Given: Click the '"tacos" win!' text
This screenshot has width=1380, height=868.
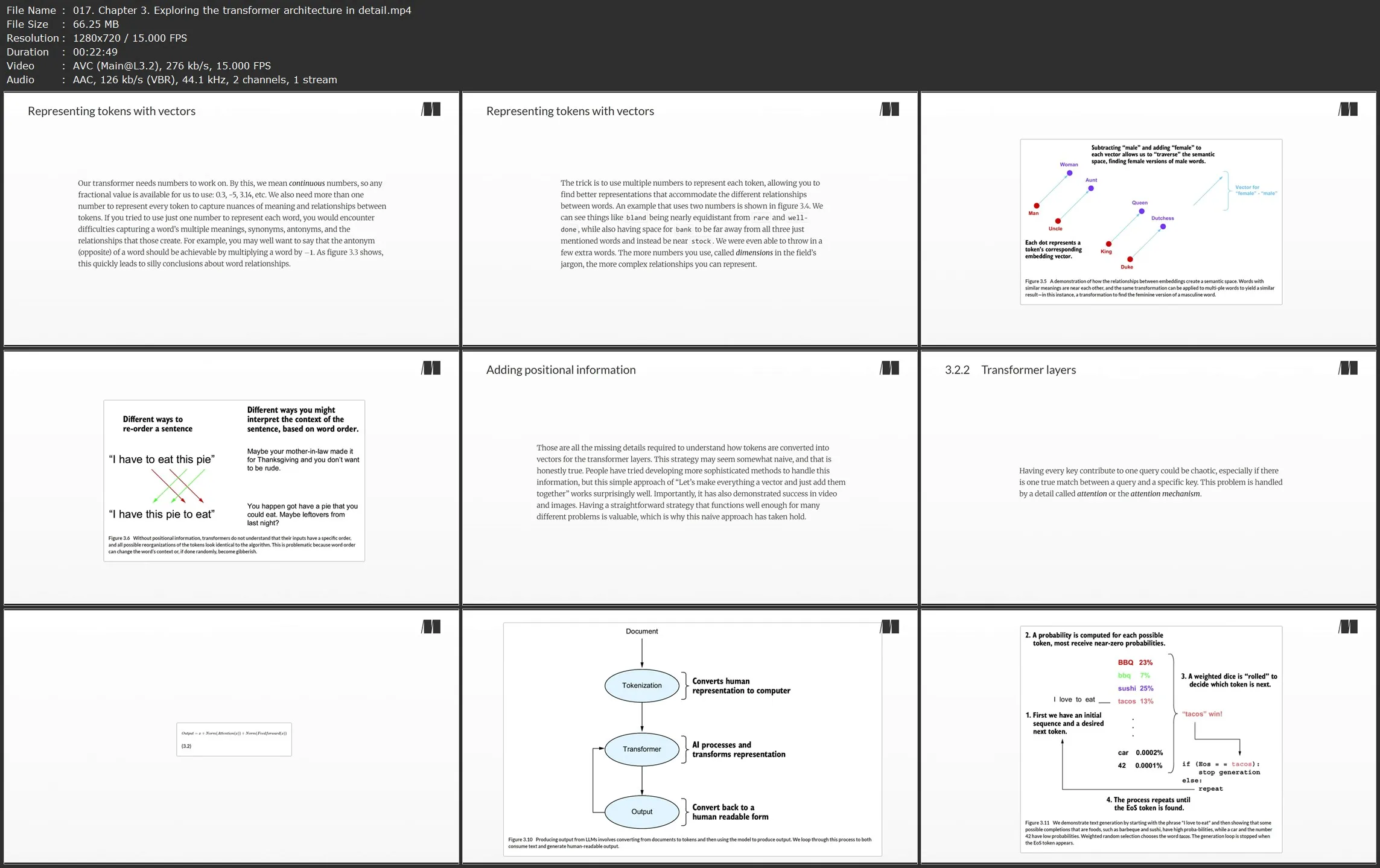Looking at the screenshot, I should coord(1201,714).
